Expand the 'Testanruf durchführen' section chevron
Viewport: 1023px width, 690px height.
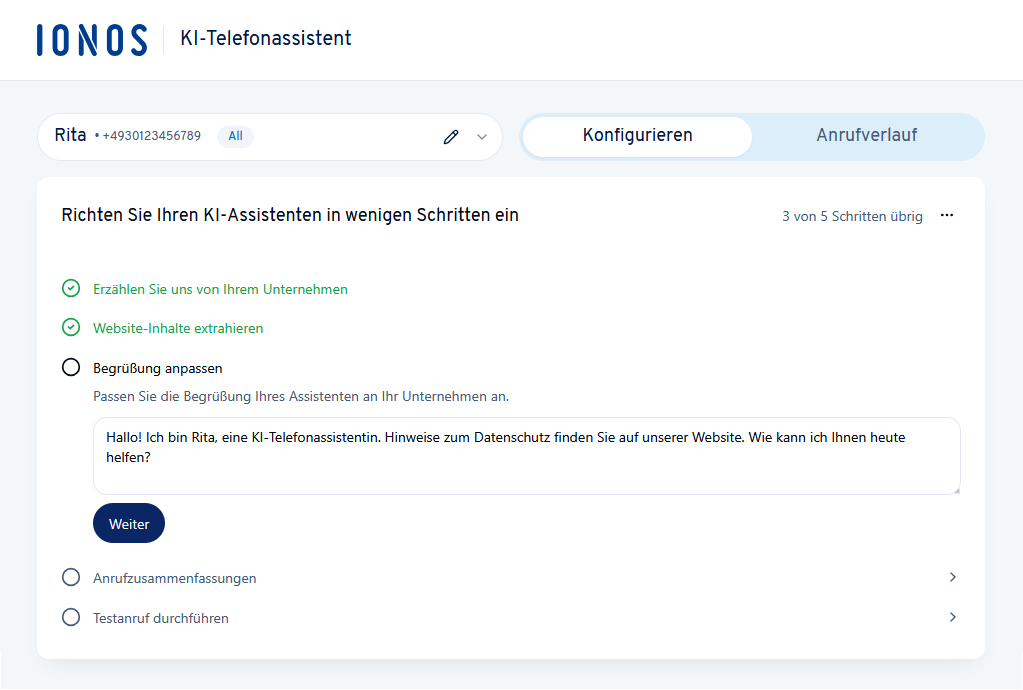pyautogui.click(x=952, y=617)
